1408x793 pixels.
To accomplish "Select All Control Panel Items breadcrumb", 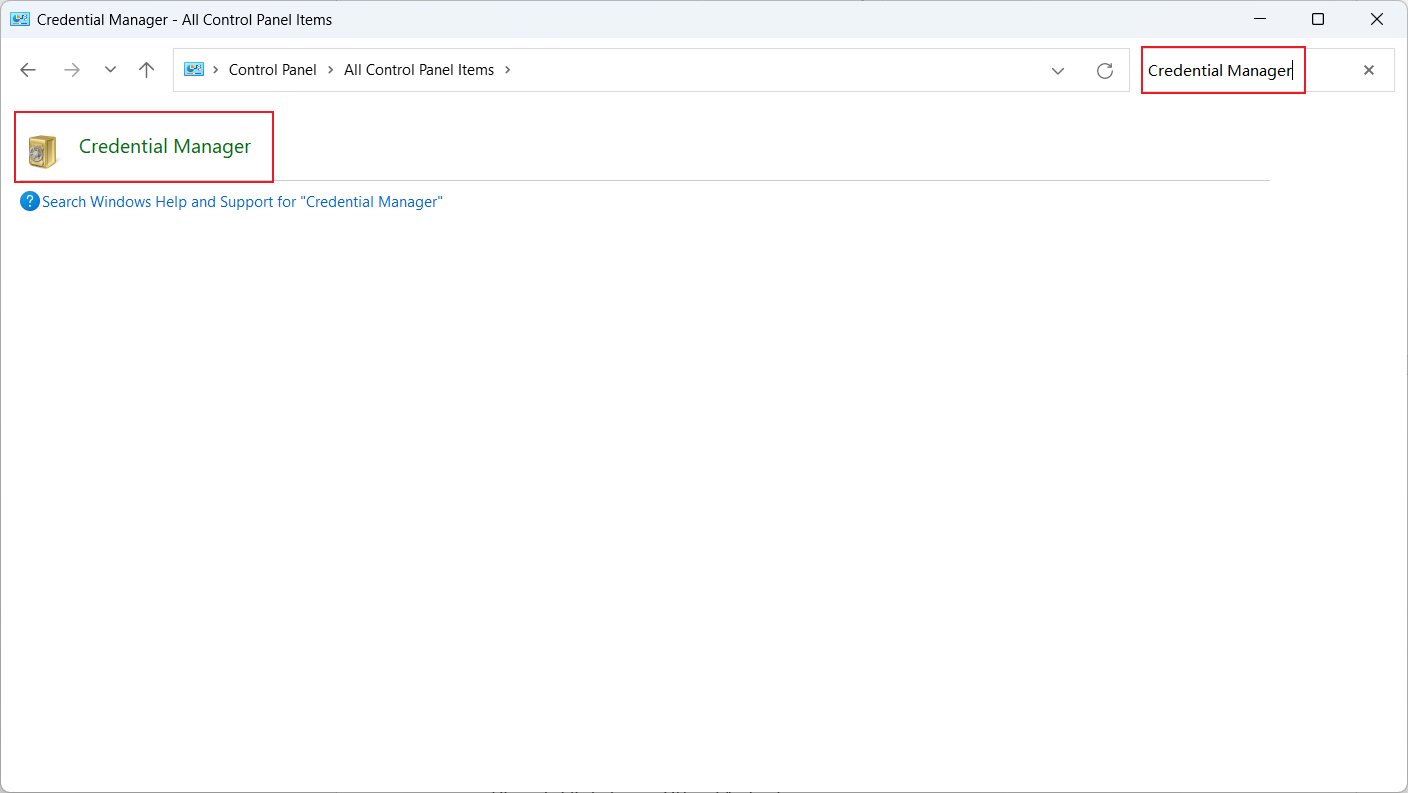I will click(419, 69).
